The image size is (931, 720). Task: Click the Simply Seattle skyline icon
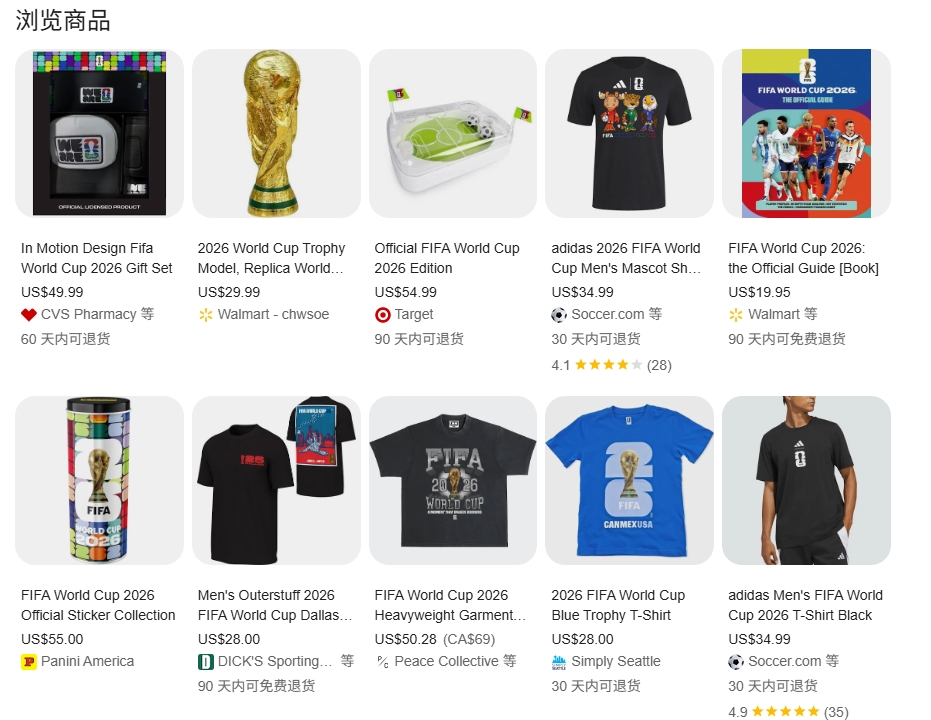pyautogui.click(x=559, y=662)
